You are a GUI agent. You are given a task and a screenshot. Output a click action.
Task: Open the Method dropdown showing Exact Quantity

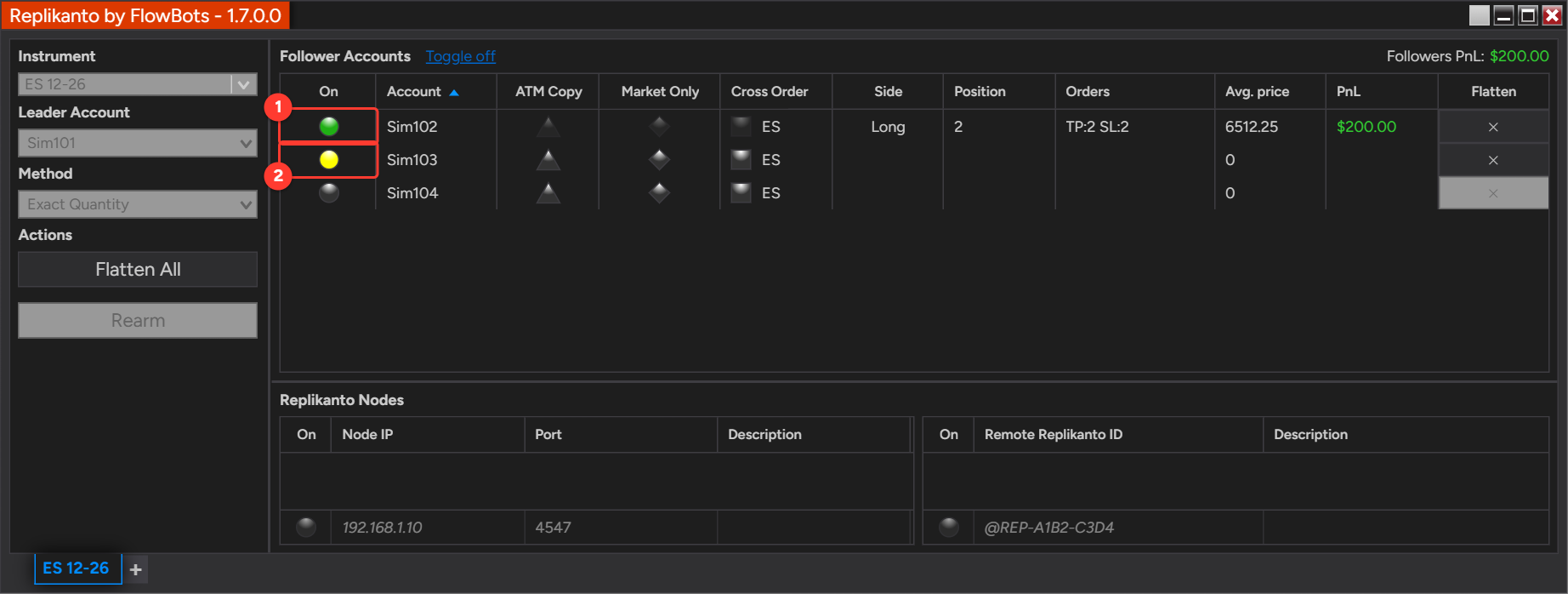138,204
